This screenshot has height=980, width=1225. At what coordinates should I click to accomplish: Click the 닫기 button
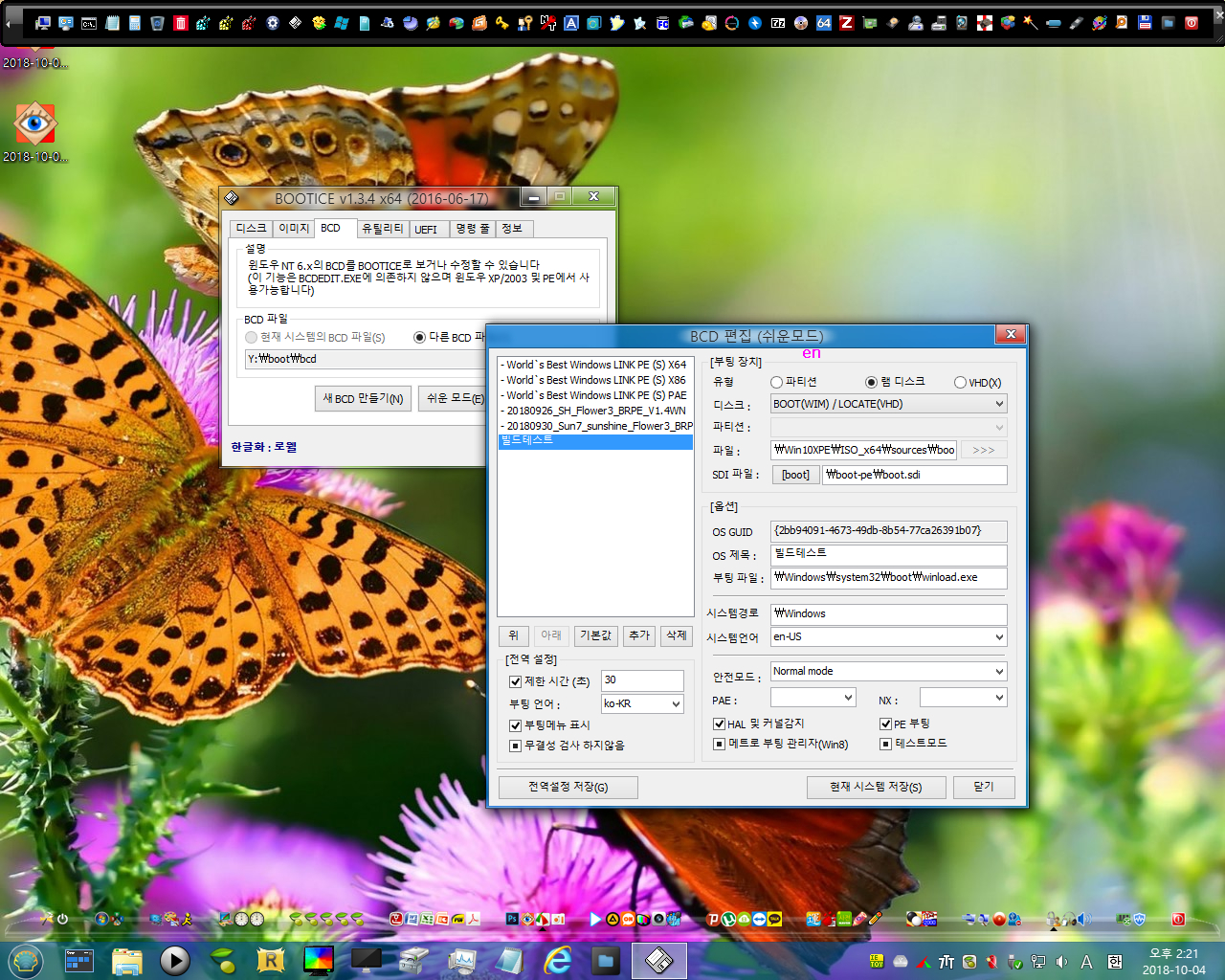984,787
